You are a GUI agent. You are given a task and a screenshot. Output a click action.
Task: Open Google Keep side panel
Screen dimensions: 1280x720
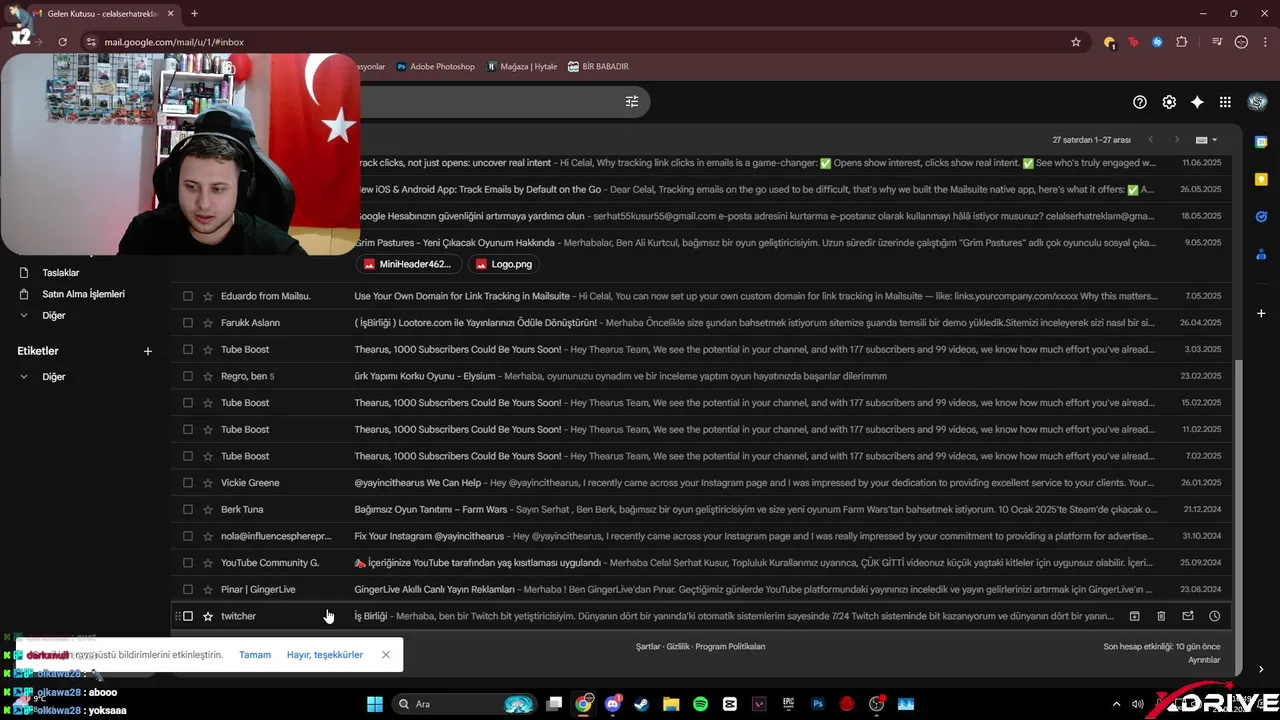click(x=1261, y=179)
